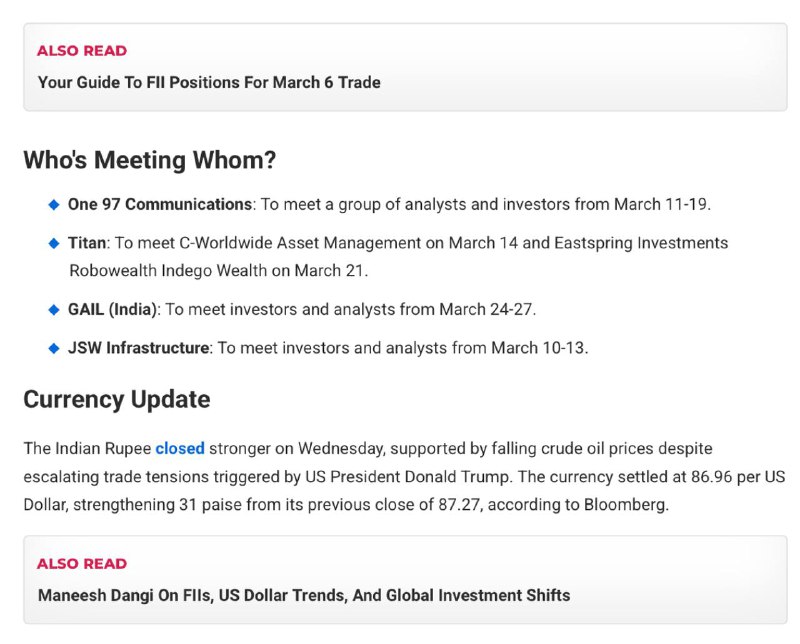Click blue diamond bullet beside One 97 Communications
This screenshot has height=644, width=800.
(54, 205)
